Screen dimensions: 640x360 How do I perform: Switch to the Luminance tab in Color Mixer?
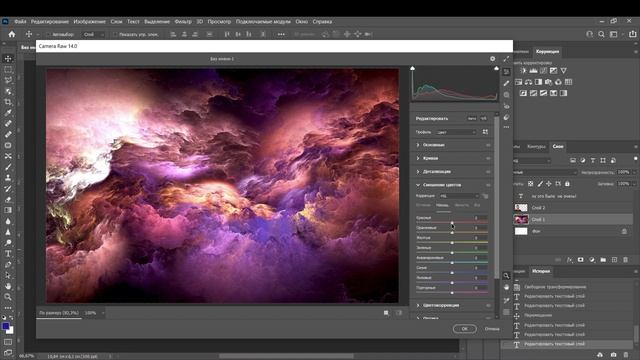coord(462,205)
